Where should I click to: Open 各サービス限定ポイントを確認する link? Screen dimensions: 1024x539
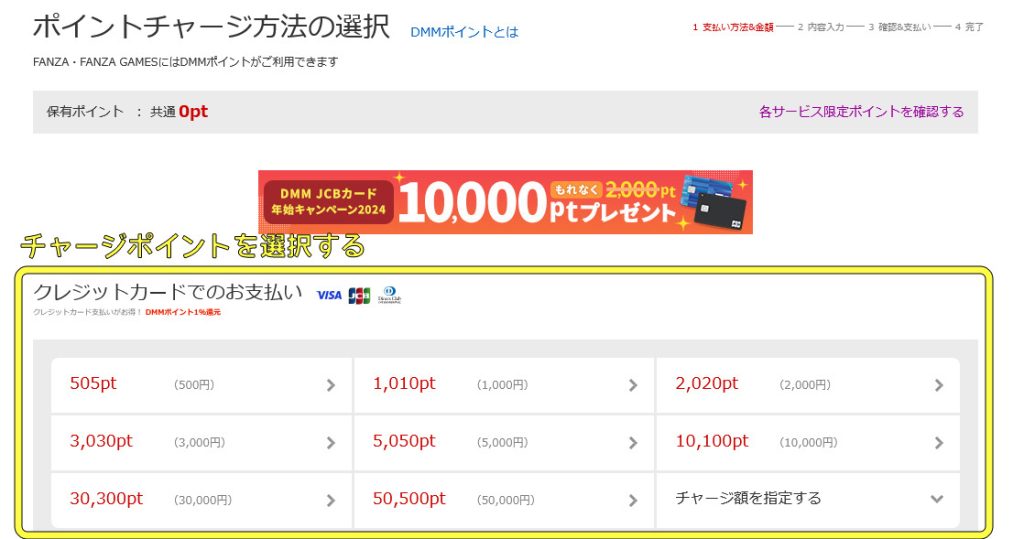point(861,112)
